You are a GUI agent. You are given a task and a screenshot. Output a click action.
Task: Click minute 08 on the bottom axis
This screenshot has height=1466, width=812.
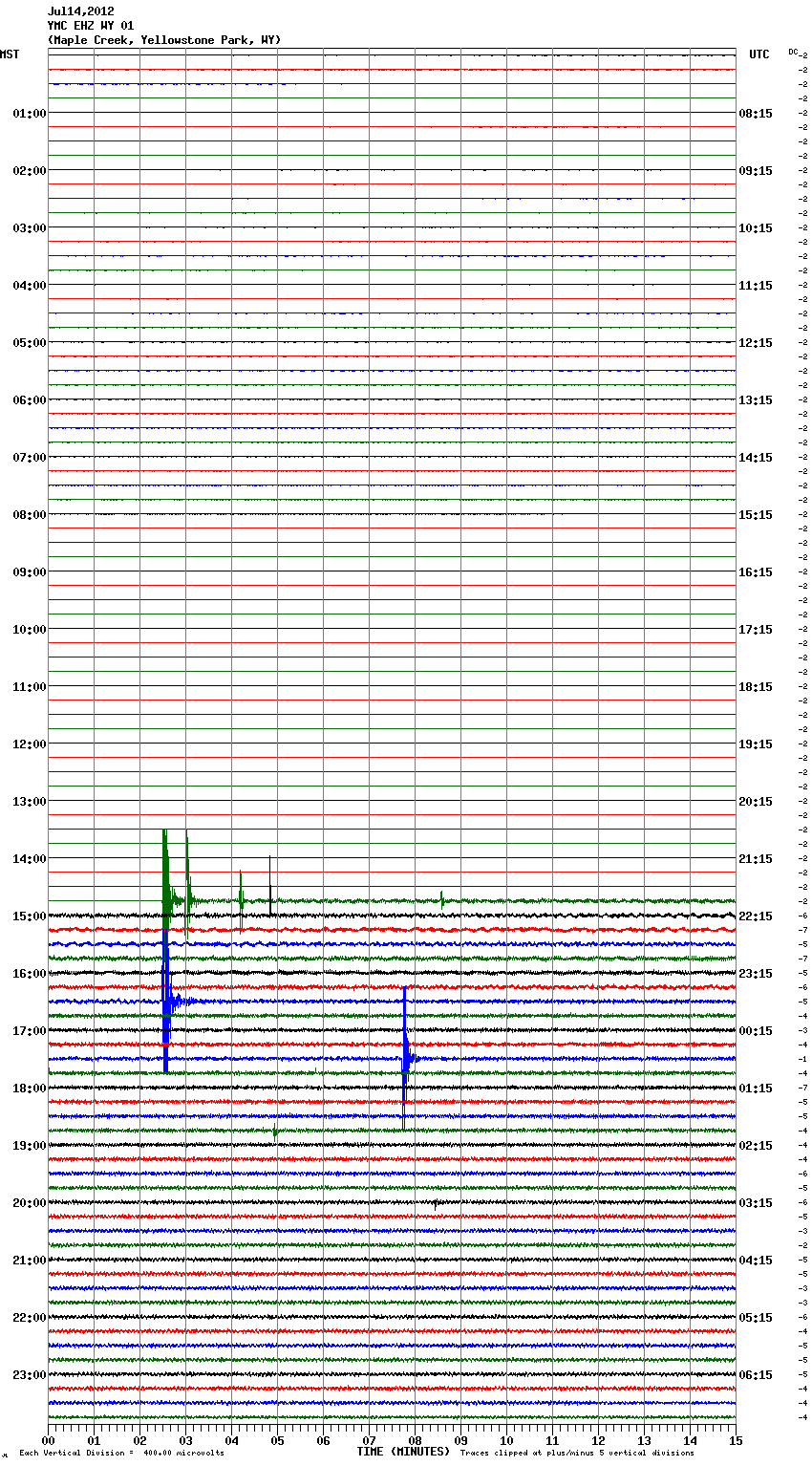[416, 1440]
